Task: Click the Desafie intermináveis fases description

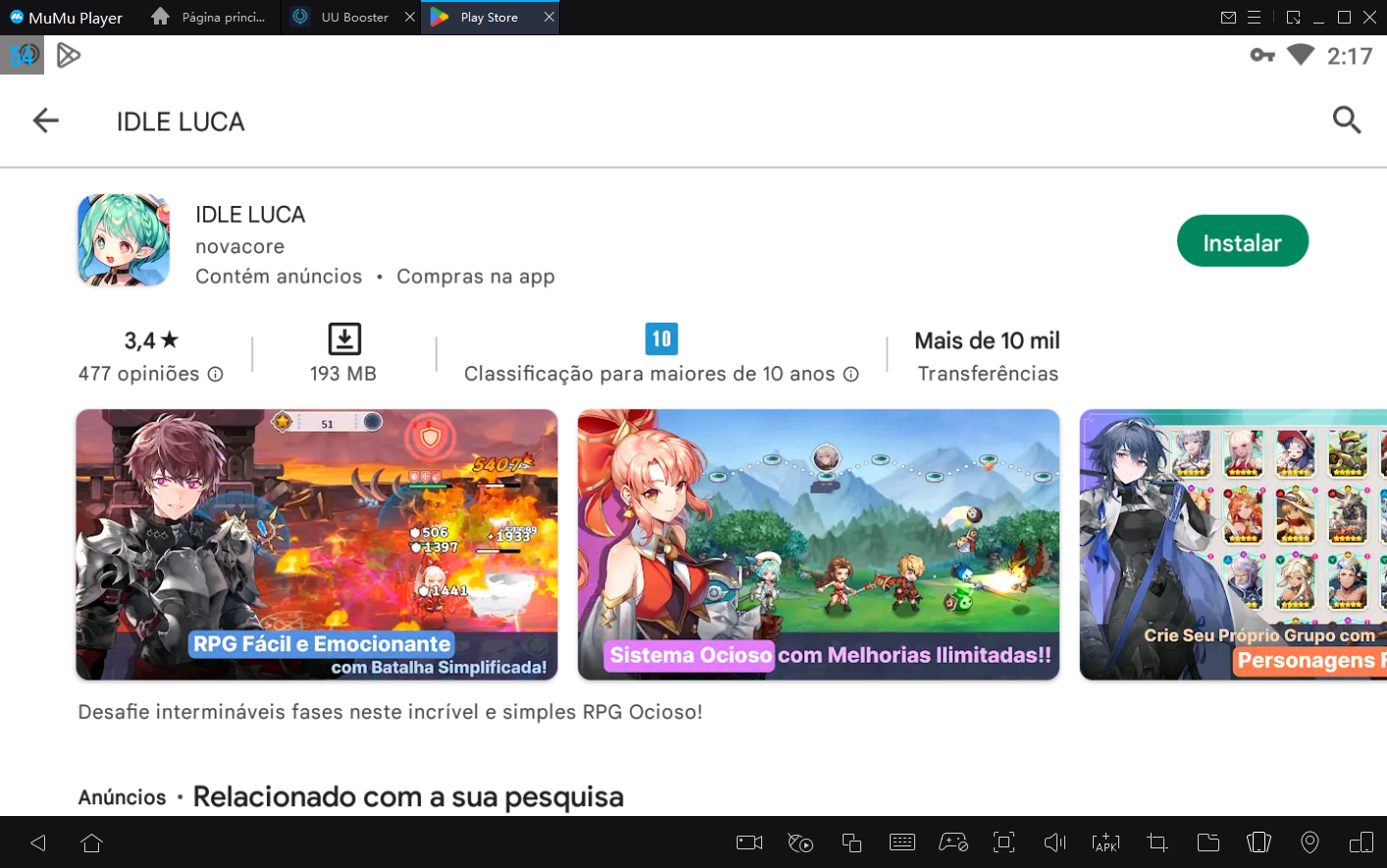Action: click(390, 712)
